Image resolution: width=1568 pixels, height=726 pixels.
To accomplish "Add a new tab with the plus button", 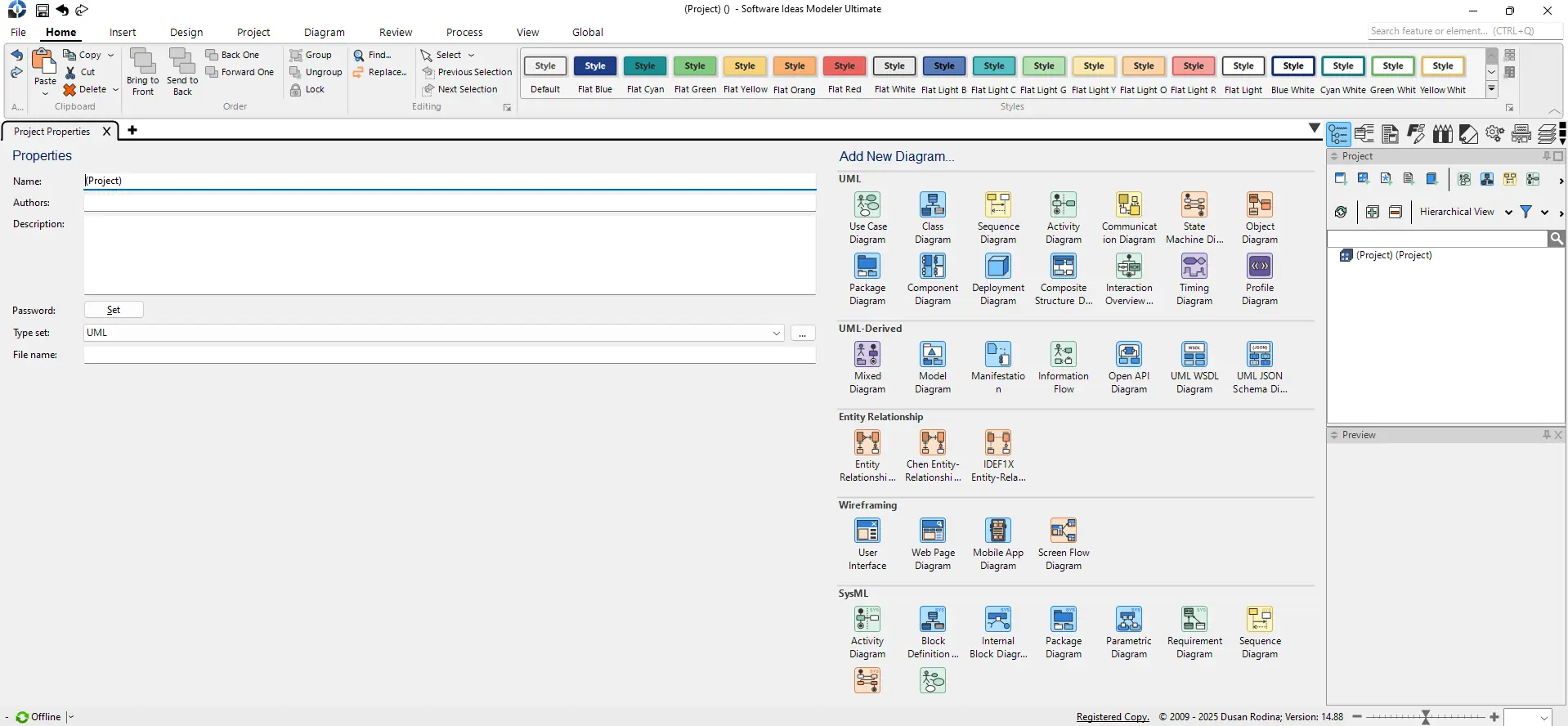I will click(x=132, y=130).
